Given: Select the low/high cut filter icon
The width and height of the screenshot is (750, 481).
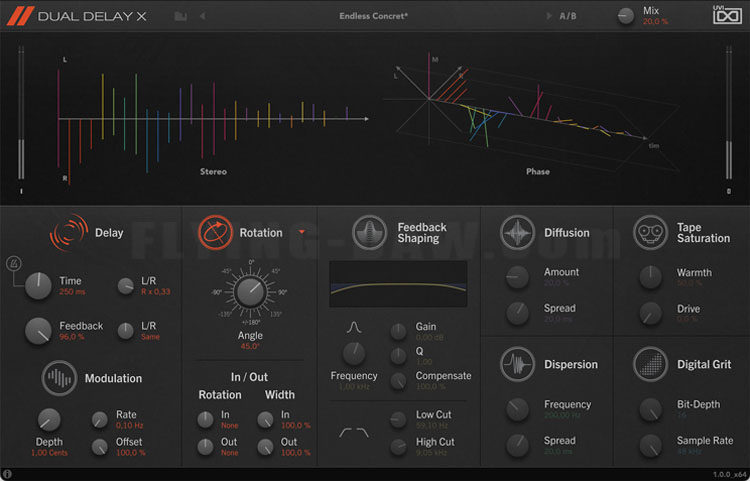Looking at the screenshot, I should 354,433.
